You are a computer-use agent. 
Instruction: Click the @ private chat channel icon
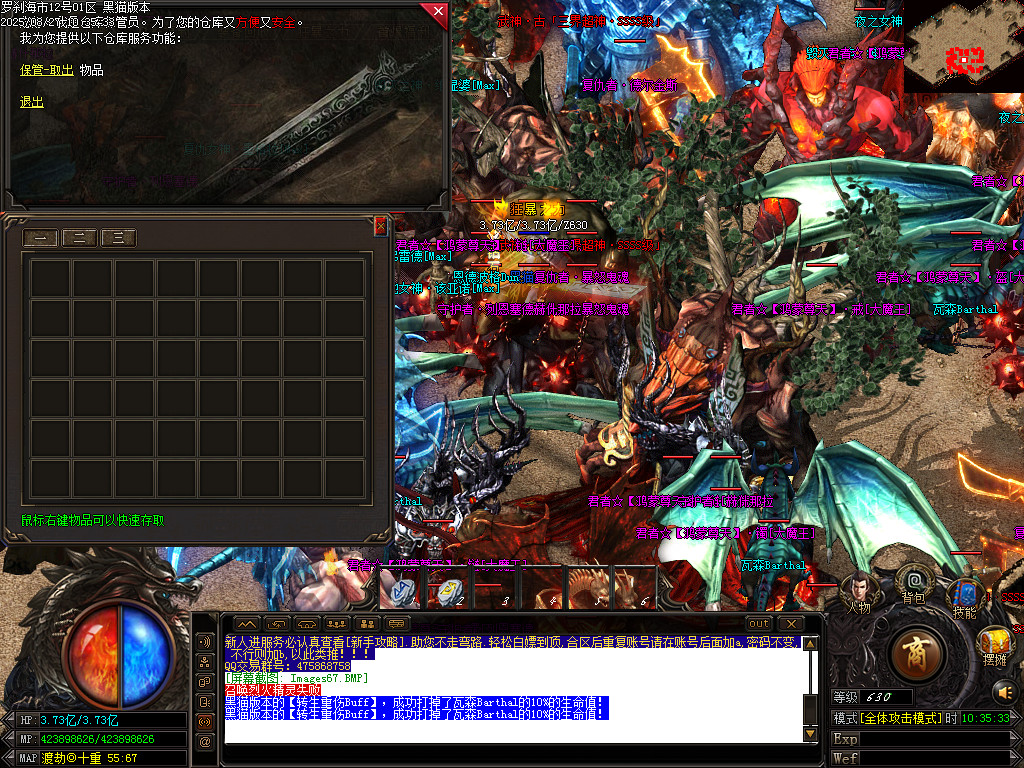coord(205,741)
